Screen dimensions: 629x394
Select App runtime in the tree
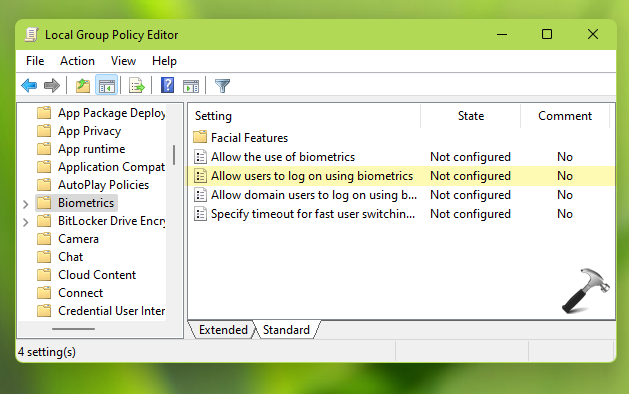tap(91, 149)
